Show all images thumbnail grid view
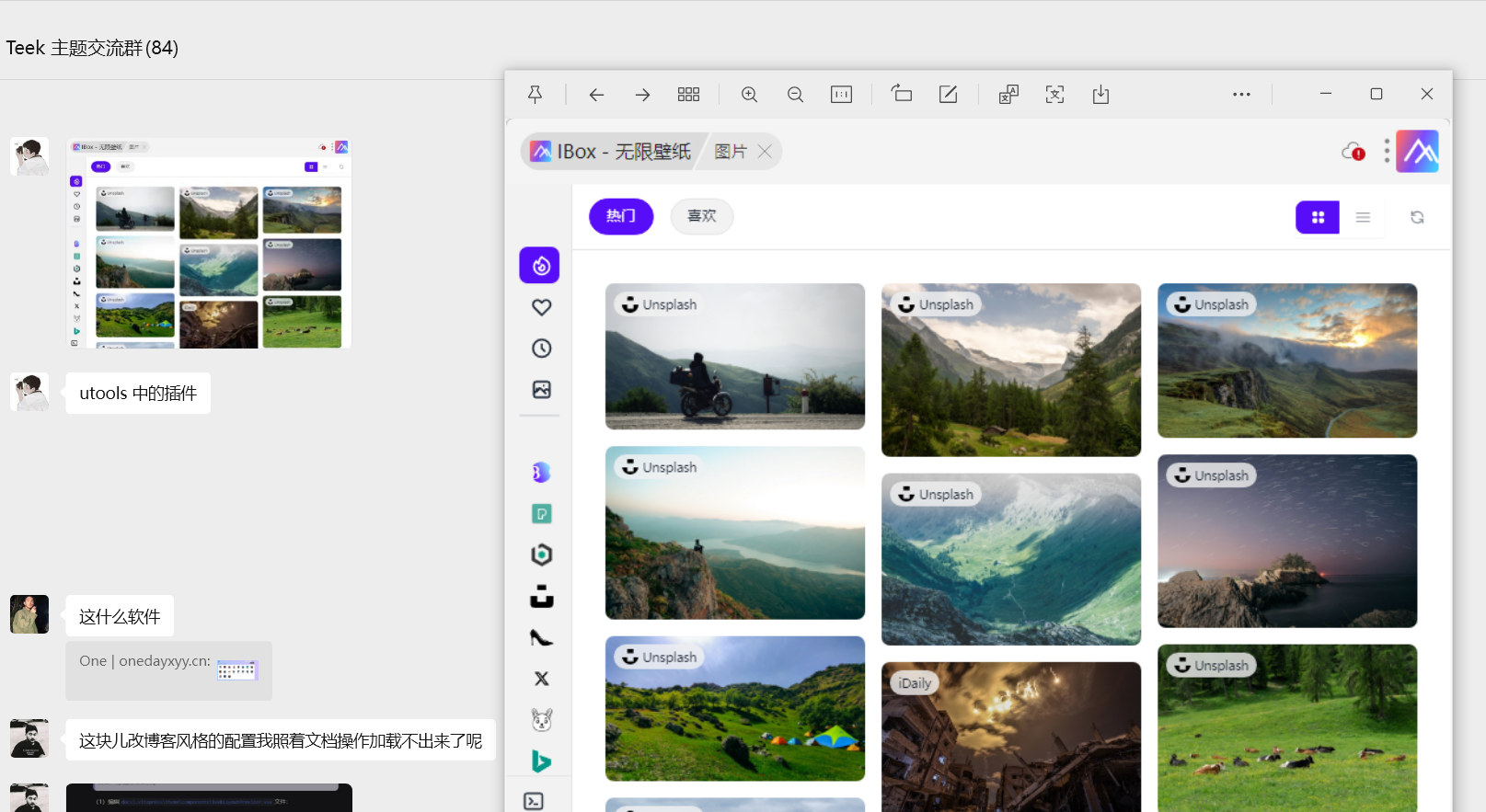The width and height of the screenshot is (1486, 812). coord(688,95)
